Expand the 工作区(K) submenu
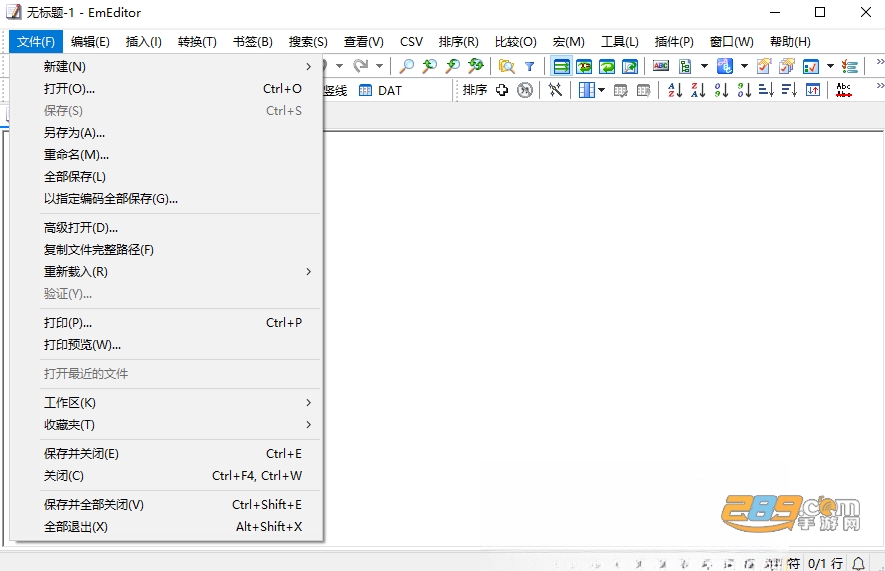 coord(308,402)
